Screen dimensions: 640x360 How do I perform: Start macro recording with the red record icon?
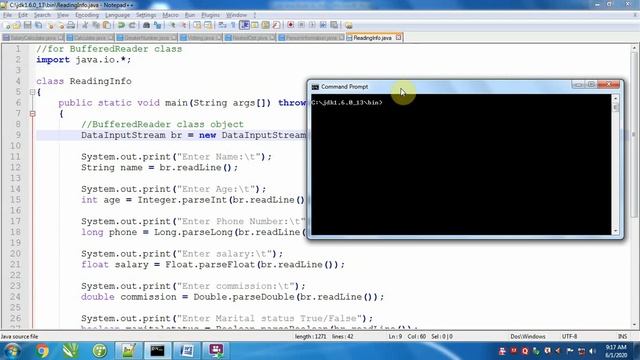(290, 25)
